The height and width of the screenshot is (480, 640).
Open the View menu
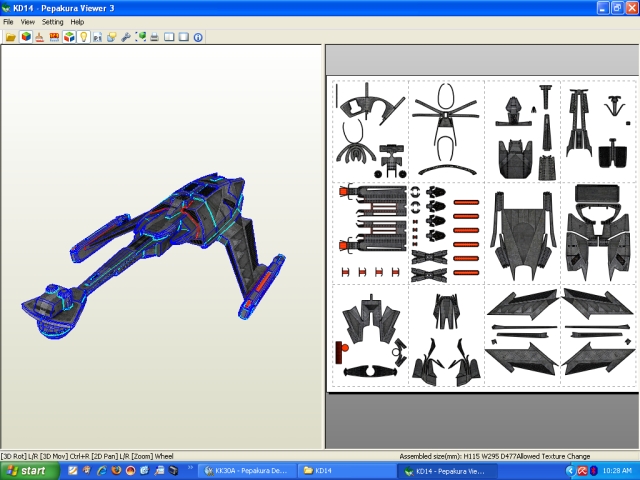coord(28,22)
